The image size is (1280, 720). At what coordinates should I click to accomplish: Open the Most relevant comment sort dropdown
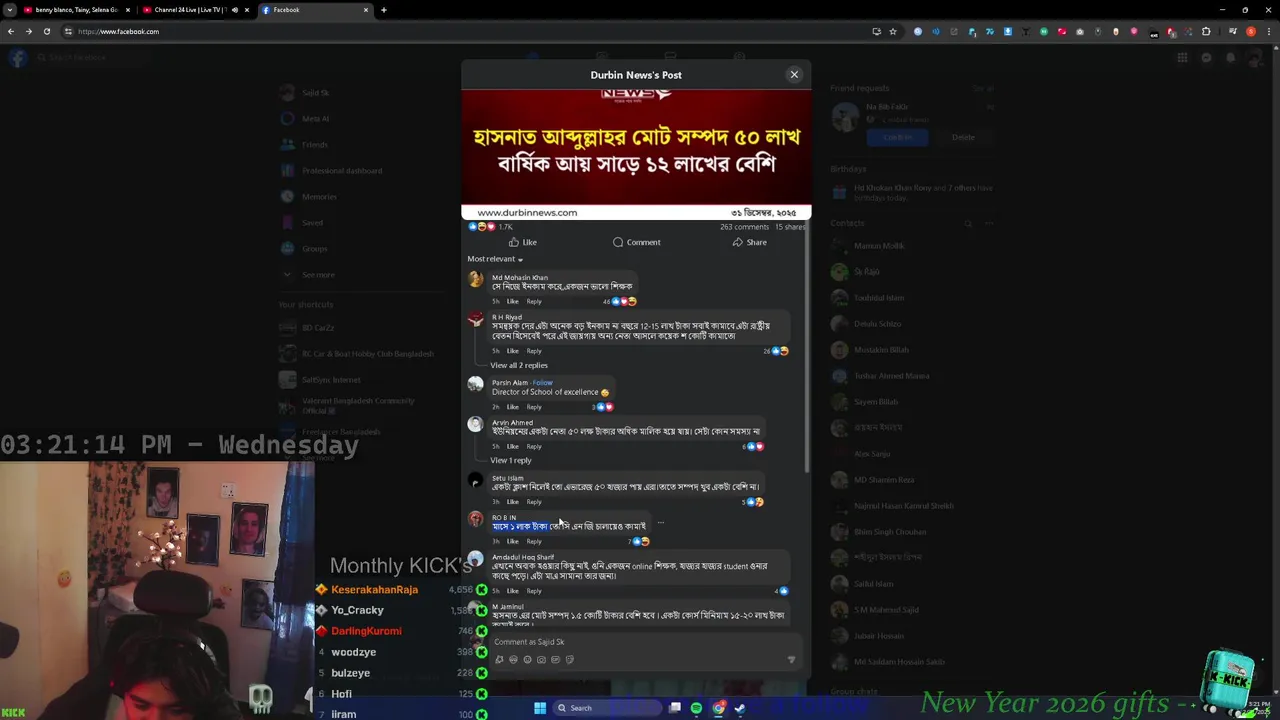click(x=495, y=259)
